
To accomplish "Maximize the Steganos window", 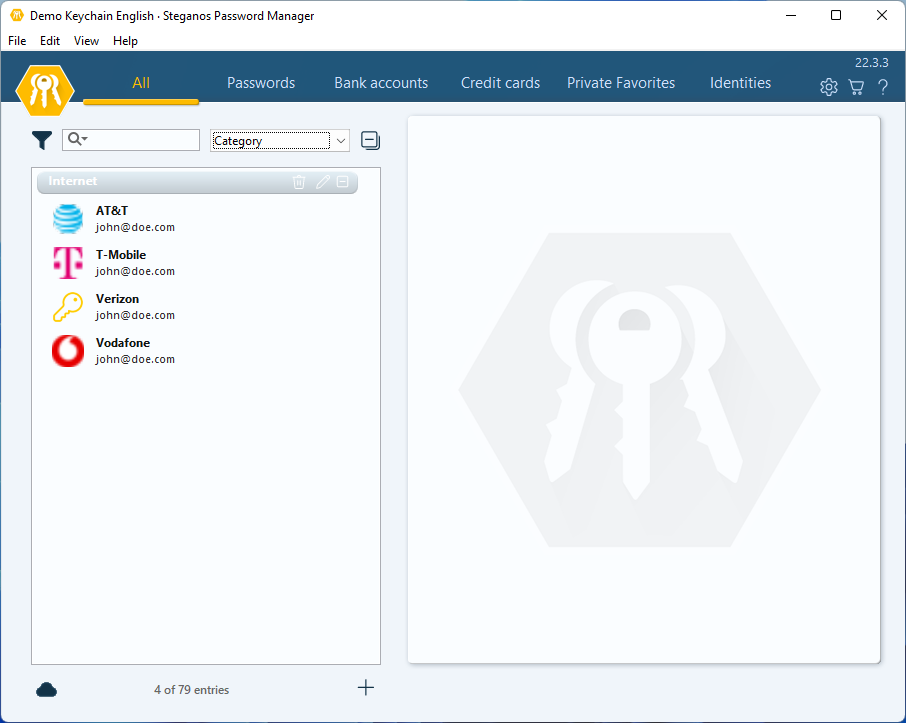I will pos(836,15).
